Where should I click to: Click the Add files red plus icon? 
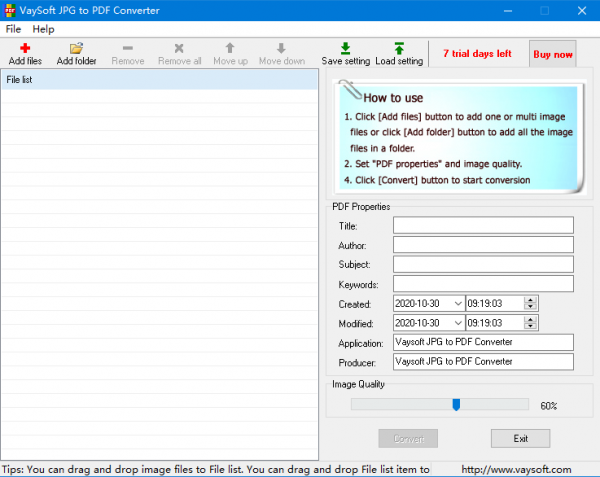click(25, 48)
